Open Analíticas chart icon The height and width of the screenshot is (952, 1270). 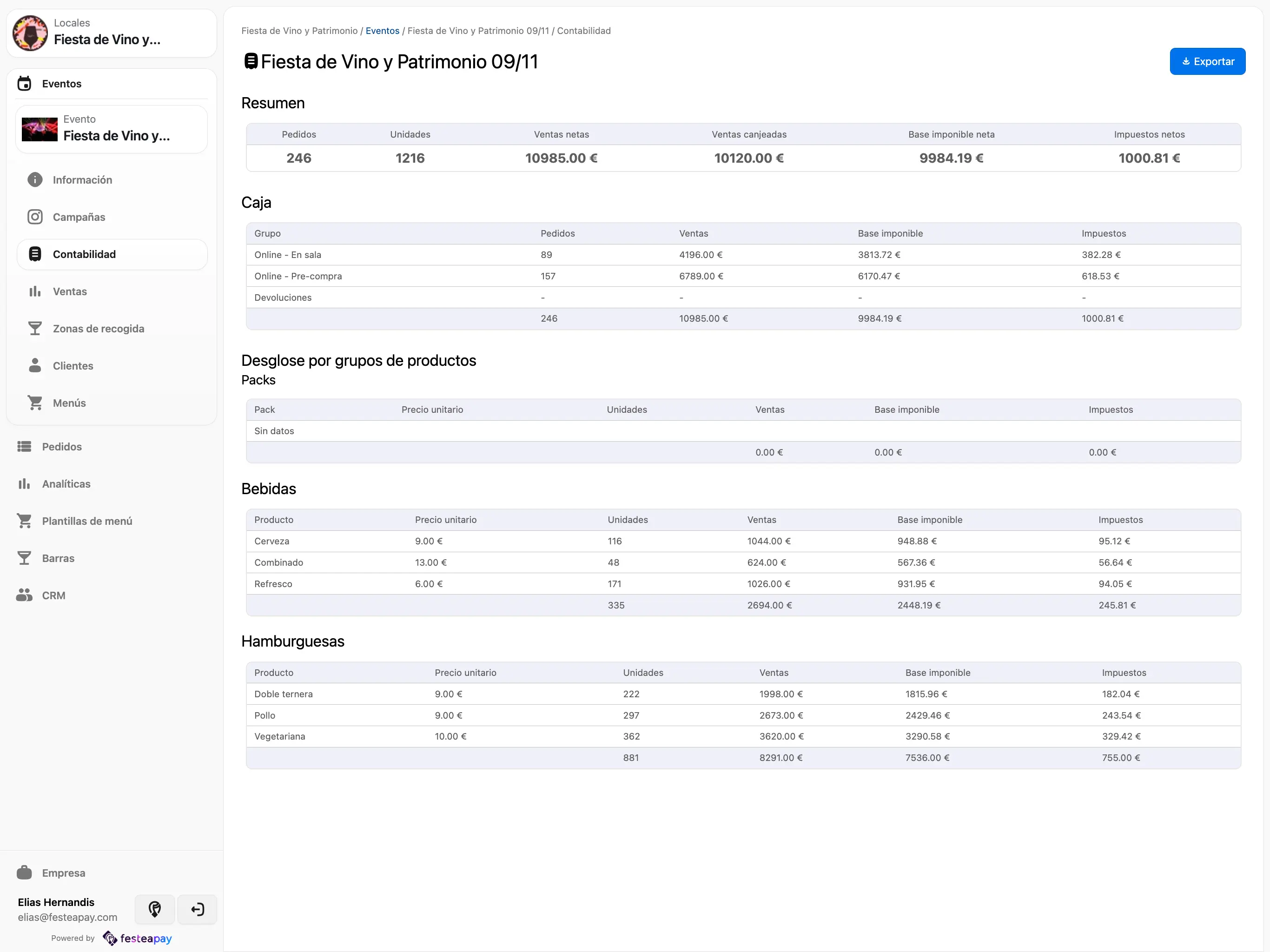coord(24,483)
